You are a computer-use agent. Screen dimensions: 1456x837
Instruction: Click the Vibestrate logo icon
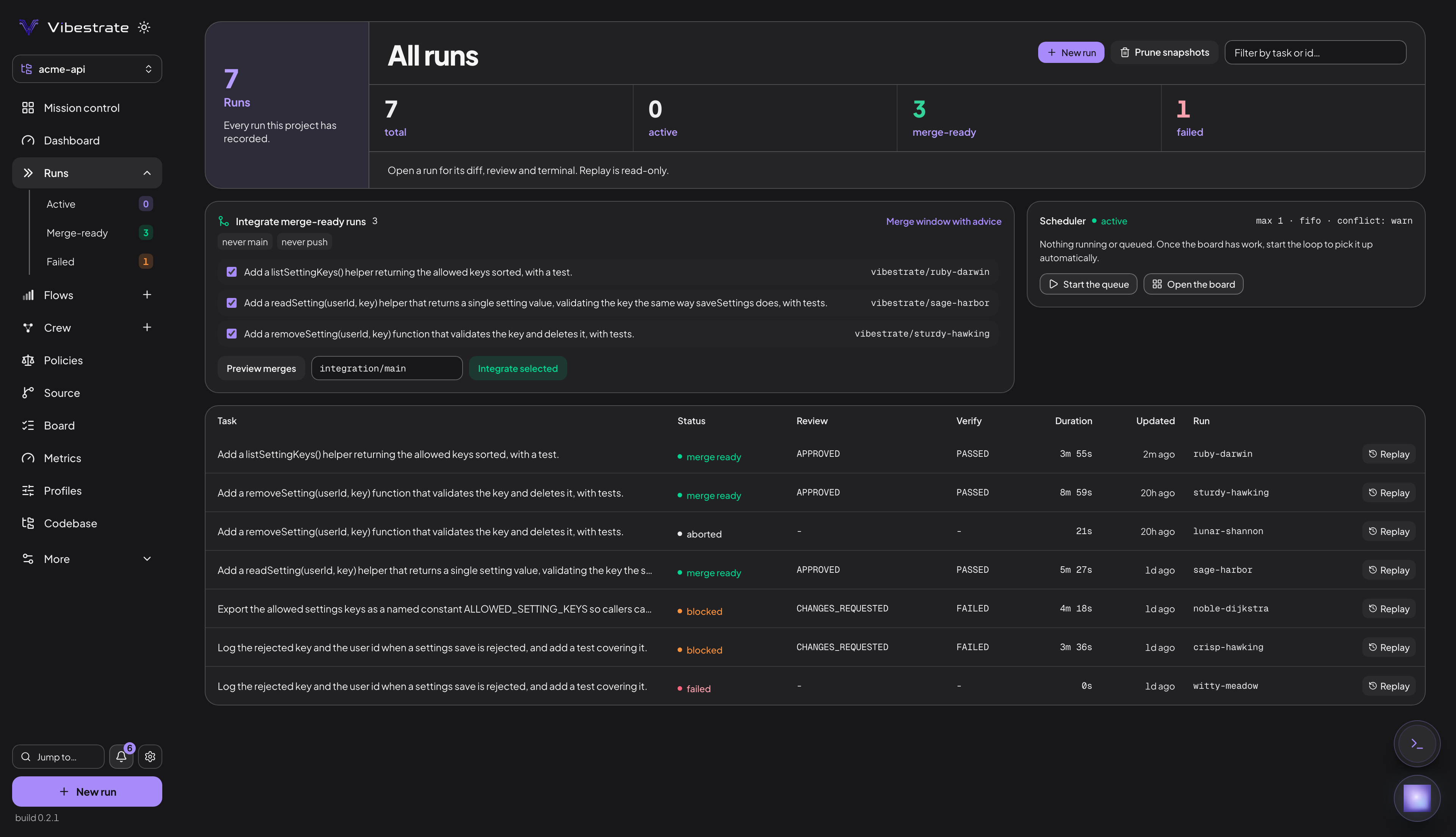28,27
